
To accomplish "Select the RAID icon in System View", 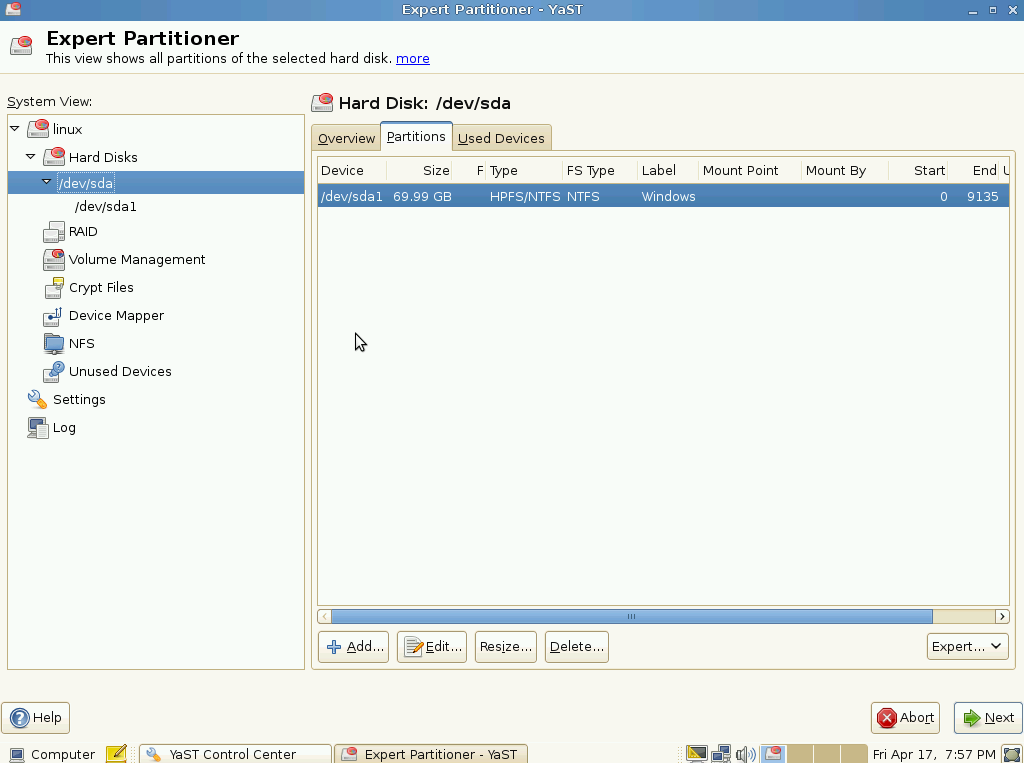I will click(x=54, y=232).
